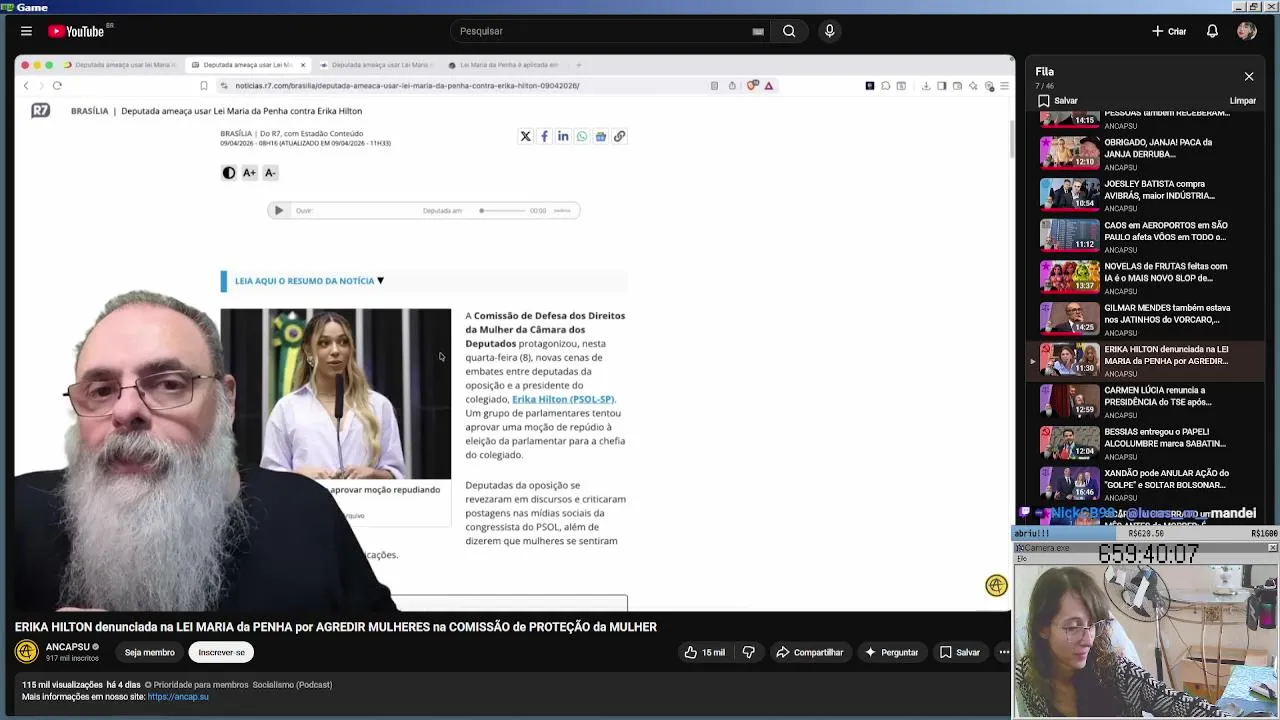Share article on Facebook icon
The image size is (1280, 720).
(x=544, y=136)
